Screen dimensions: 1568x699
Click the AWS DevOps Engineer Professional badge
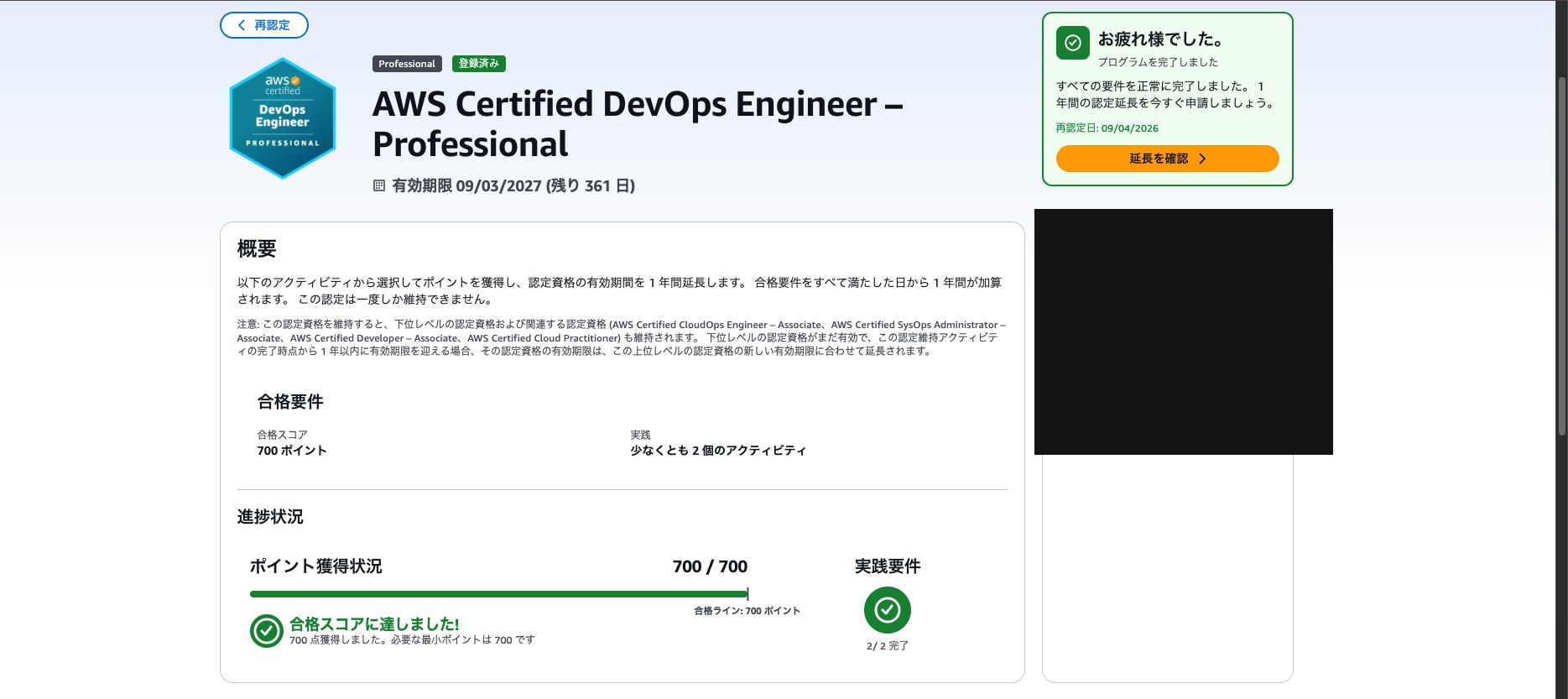pos(283,118)
